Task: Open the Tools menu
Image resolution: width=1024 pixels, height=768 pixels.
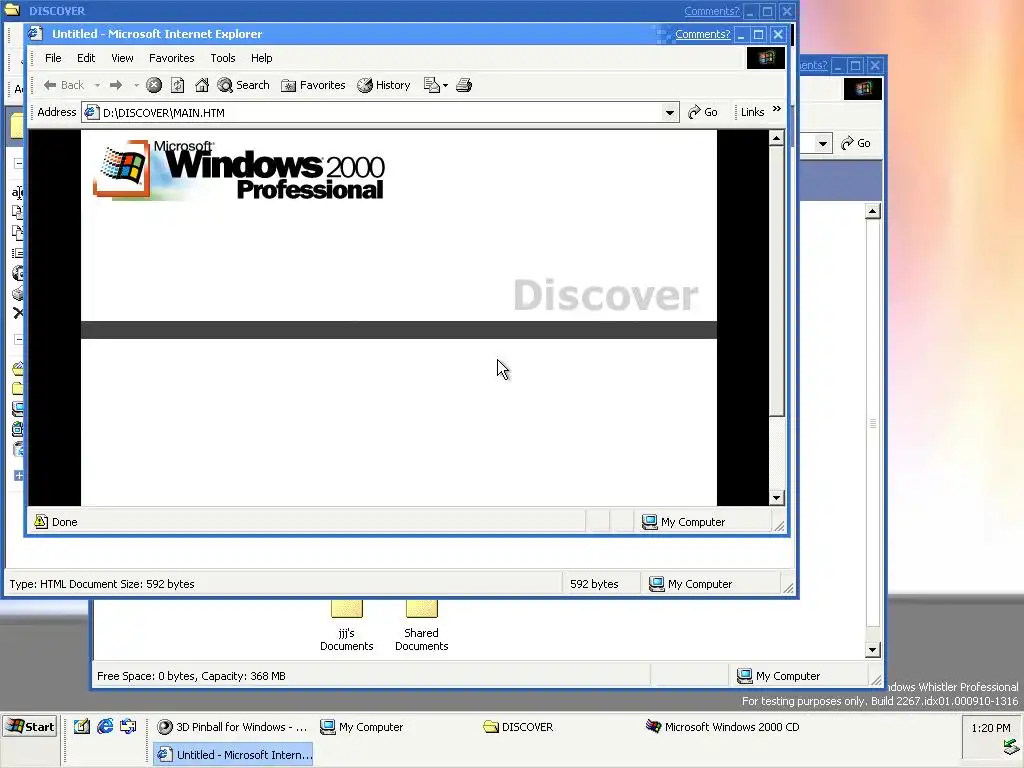Action: coord(223,58)
